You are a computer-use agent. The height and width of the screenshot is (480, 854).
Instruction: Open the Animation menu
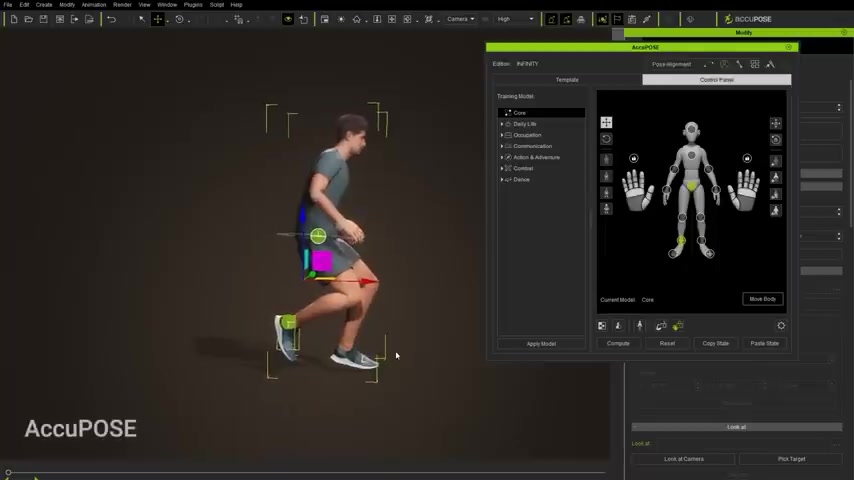[x=94, y=4]
